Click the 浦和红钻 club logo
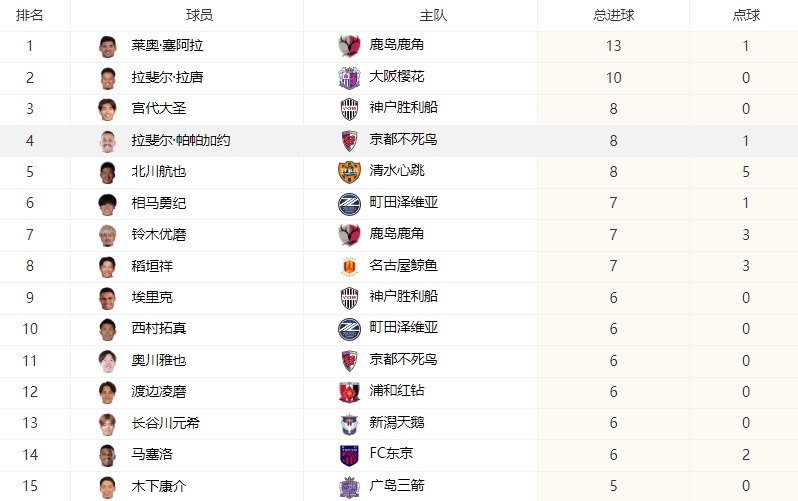 (x=349, y=391)
